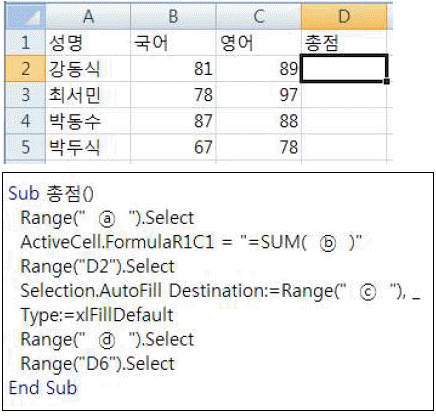This screenshot has height=416, width=436.
Task: Click the Range("D6").Select code line
Action: pos(97,363)
